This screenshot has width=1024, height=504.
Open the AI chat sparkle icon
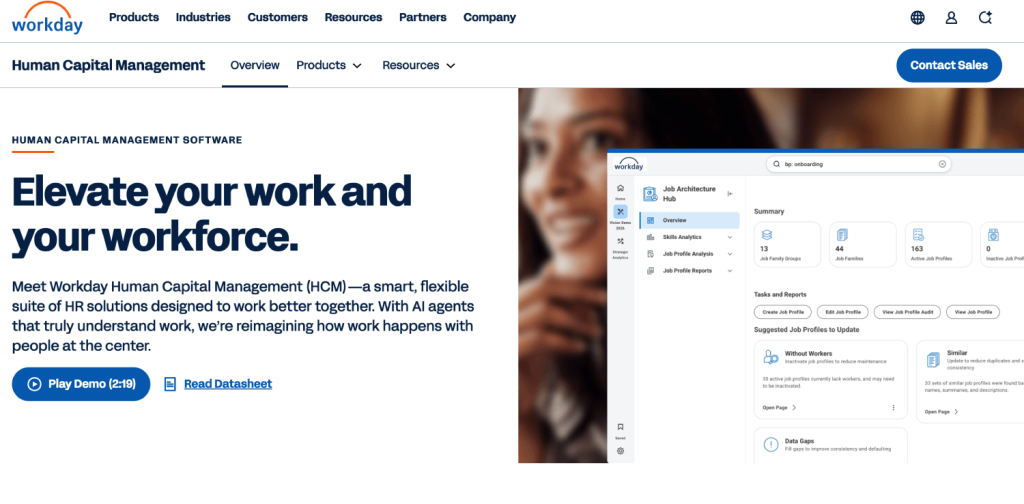[985, 18]
